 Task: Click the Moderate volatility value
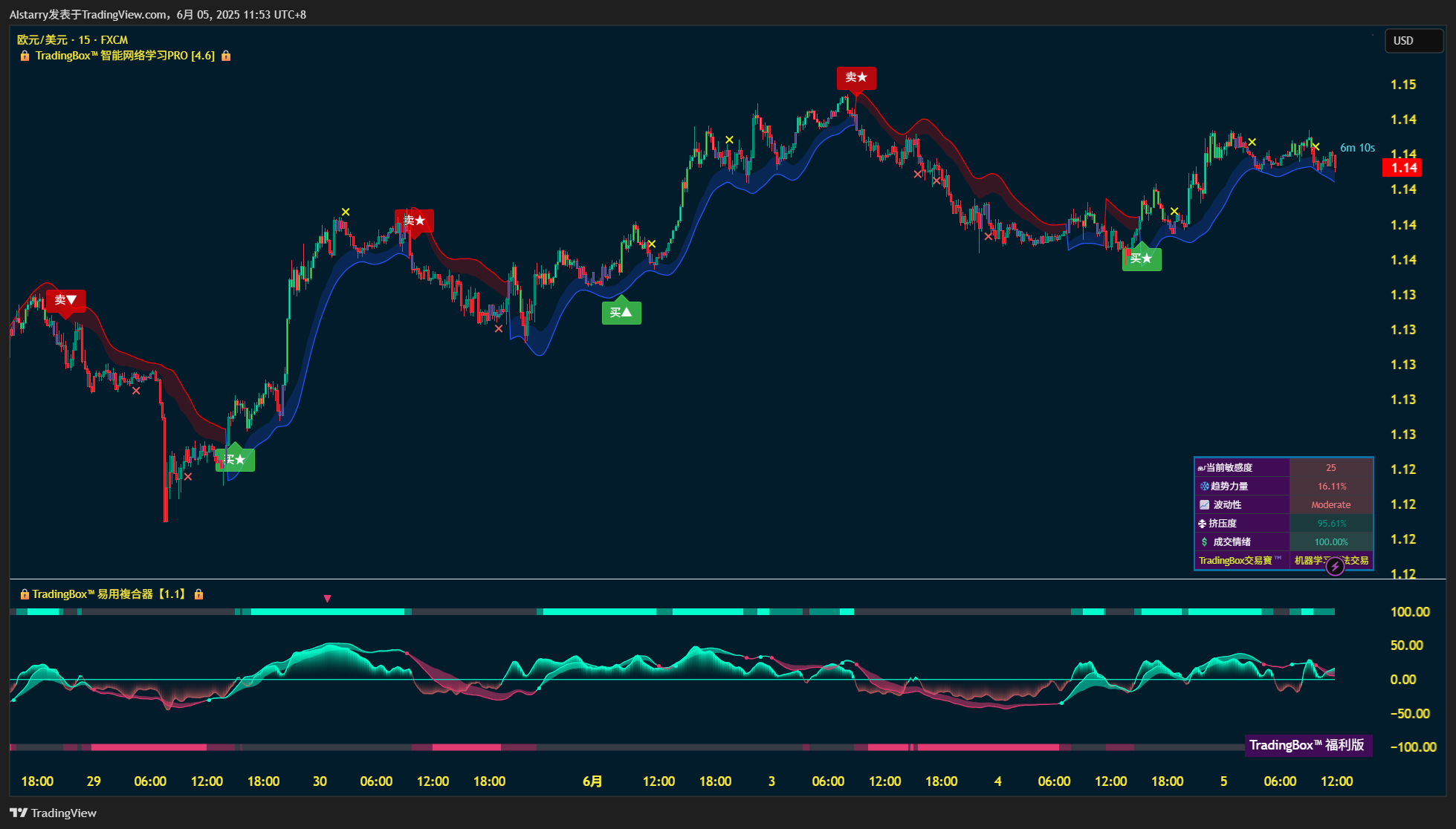[x=1331, y=504]
